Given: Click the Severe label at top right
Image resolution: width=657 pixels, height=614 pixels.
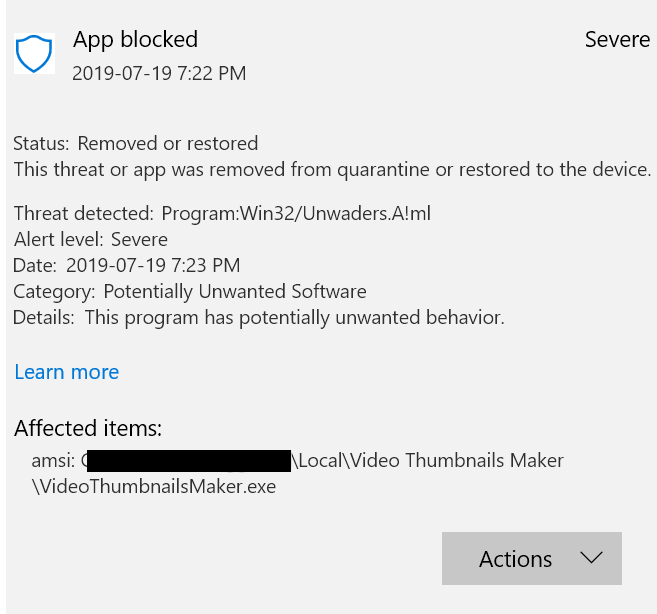Looking at the screenshot, I should click(x=617, y=39).
